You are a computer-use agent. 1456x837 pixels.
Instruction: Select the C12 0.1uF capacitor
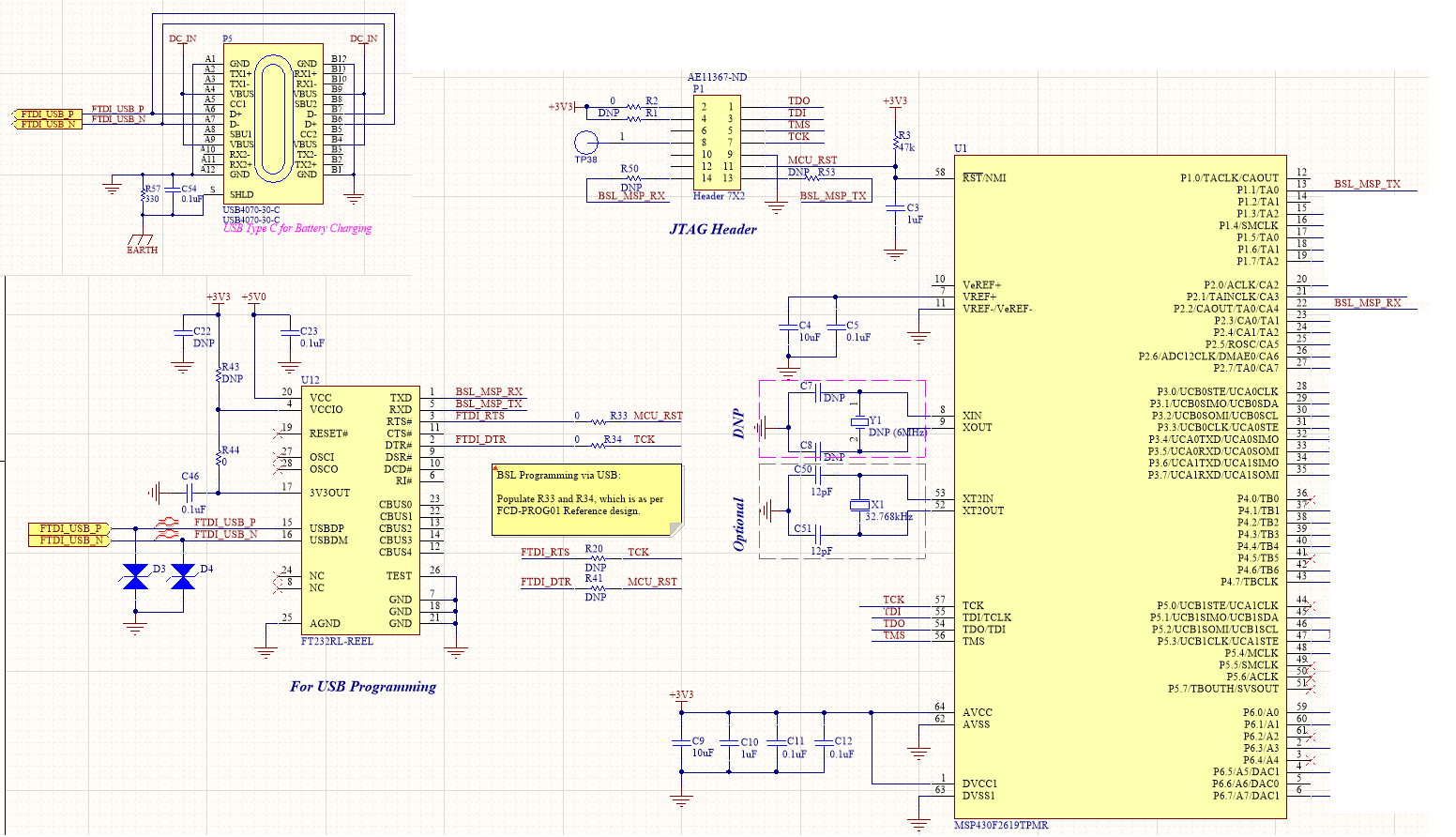pos(825,742)
